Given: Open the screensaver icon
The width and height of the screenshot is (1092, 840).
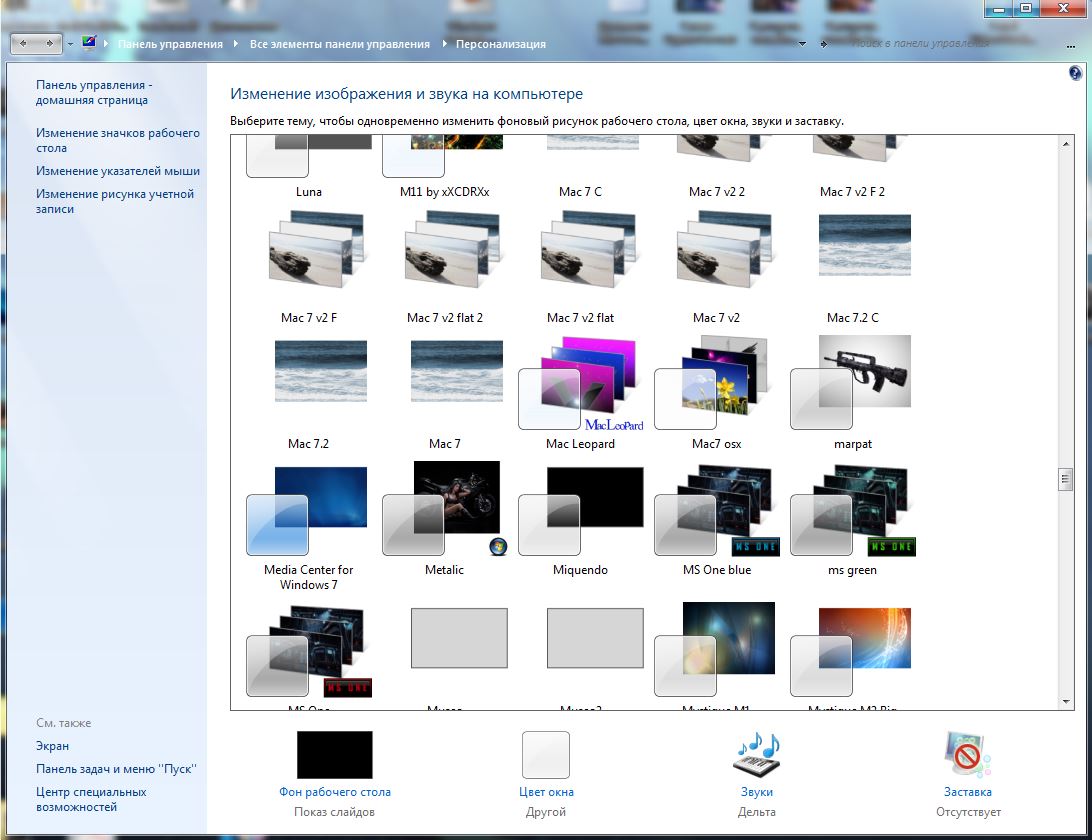Looking at the screenshot, I should pos(967,754).
